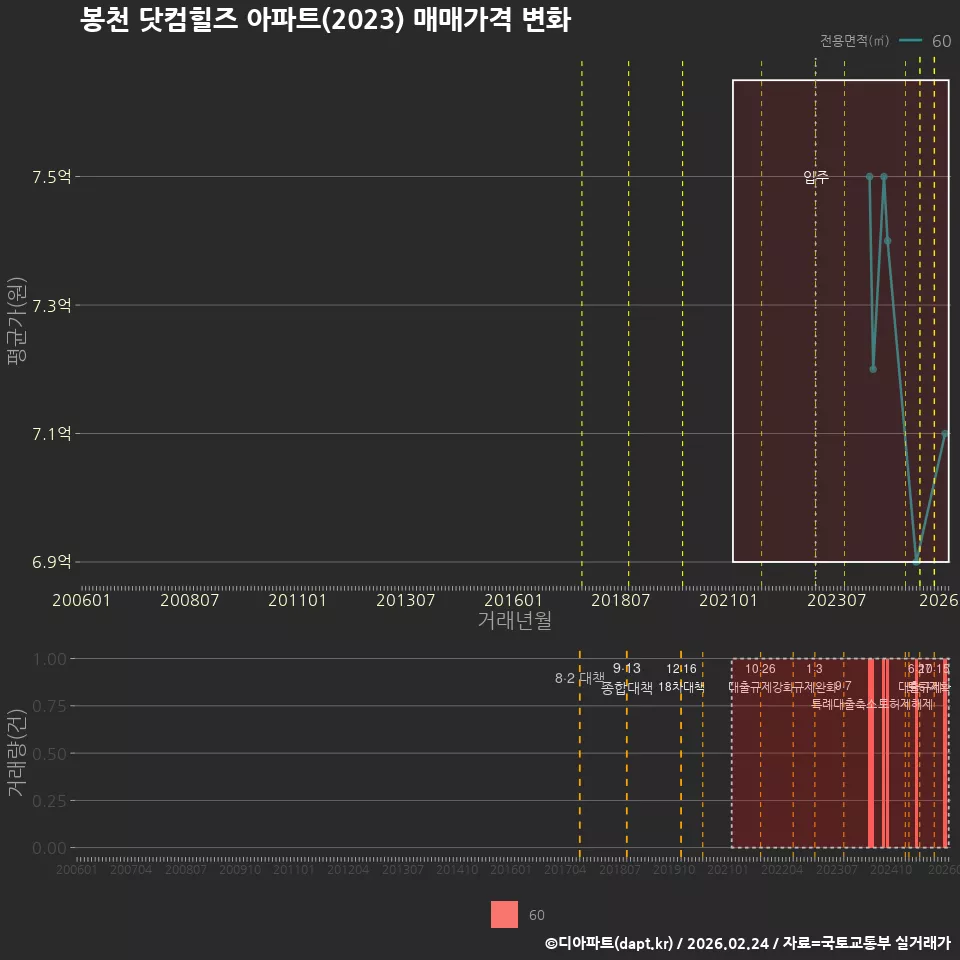Viewport: 960px width, 960px height.
Task: Click the data point at 7.2억
Action: (873, 369)
